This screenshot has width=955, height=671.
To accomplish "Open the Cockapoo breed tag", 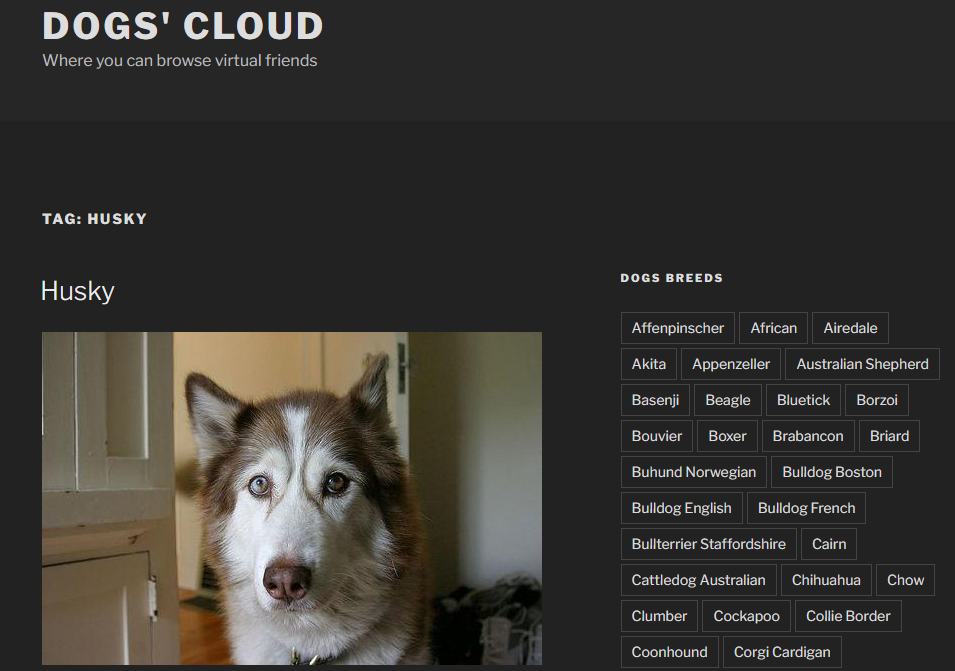I will coord(746,615).
